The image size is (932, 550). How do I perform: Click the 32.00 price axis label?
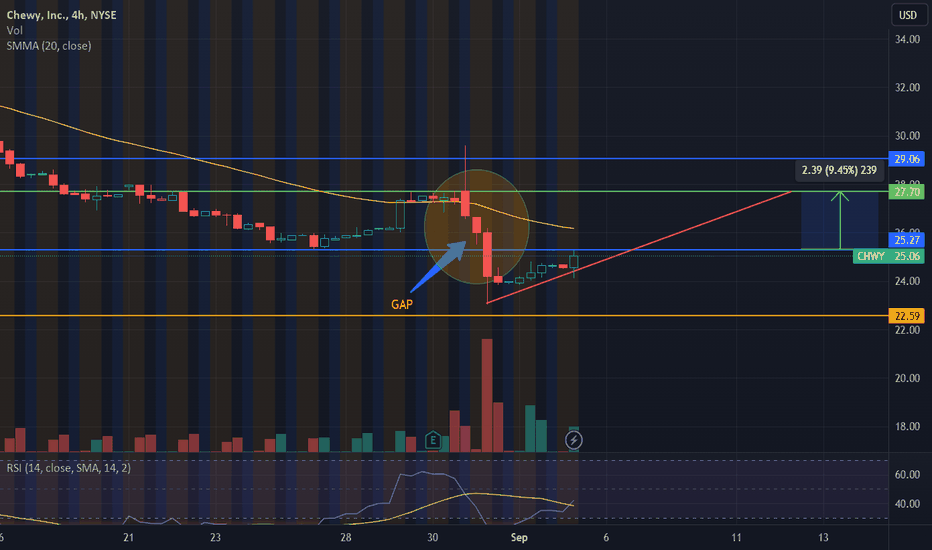pos(907,87)
